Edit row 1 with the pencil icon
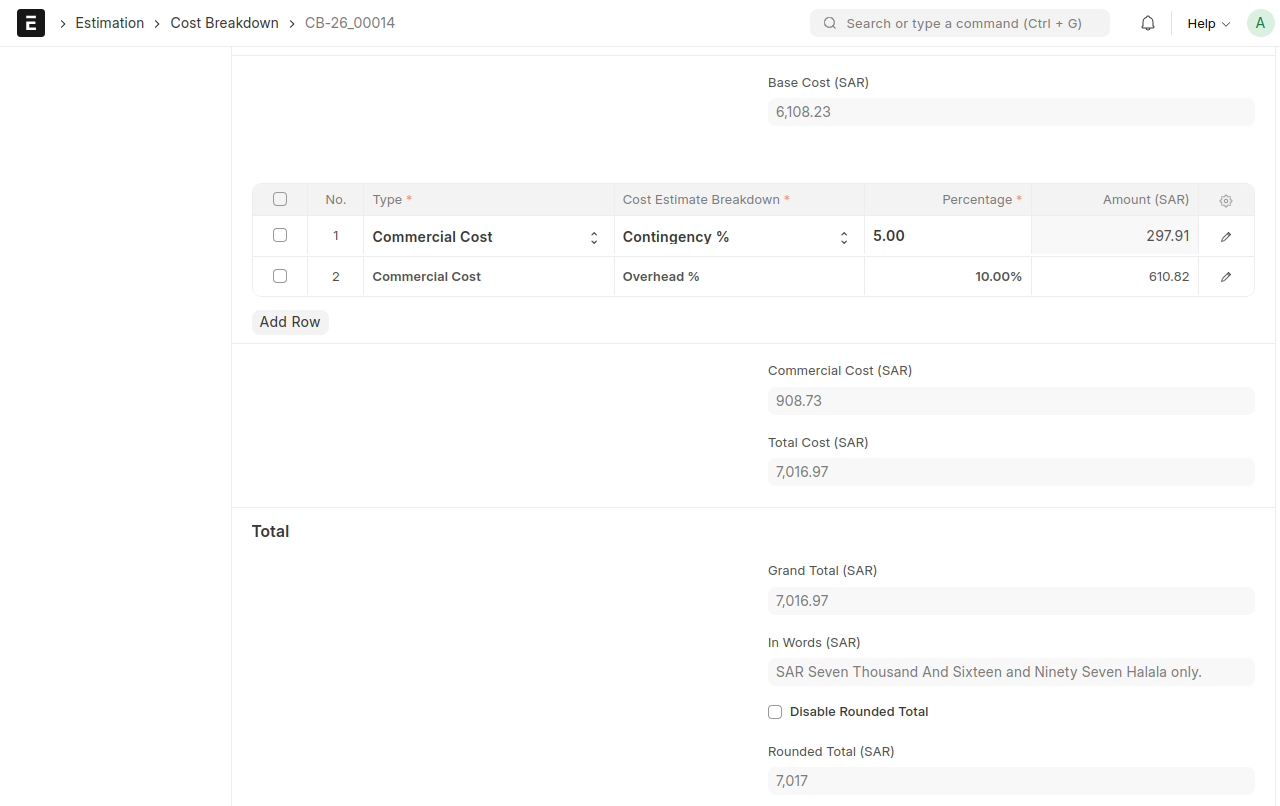1280x806 pixels. (1226, 237)
